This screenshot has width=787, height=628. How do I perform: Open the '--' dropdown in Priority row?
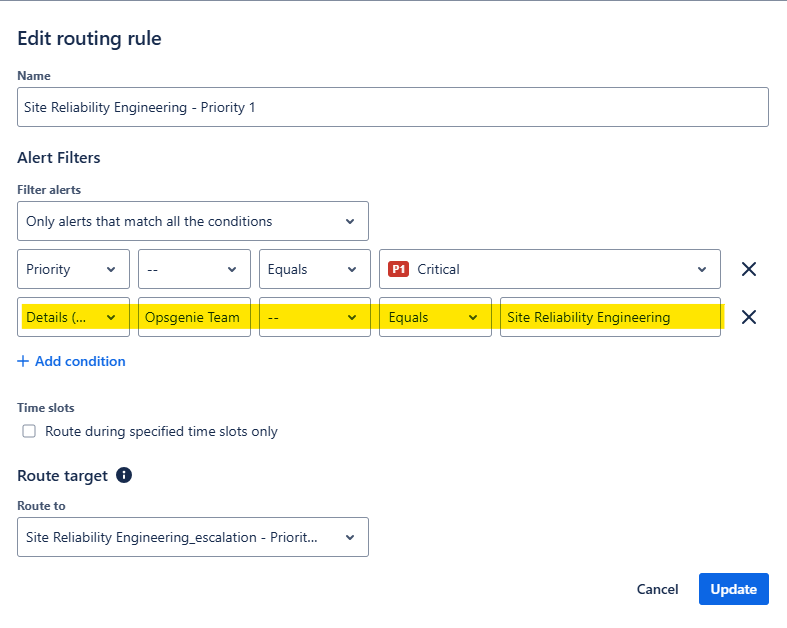point(194,269)
